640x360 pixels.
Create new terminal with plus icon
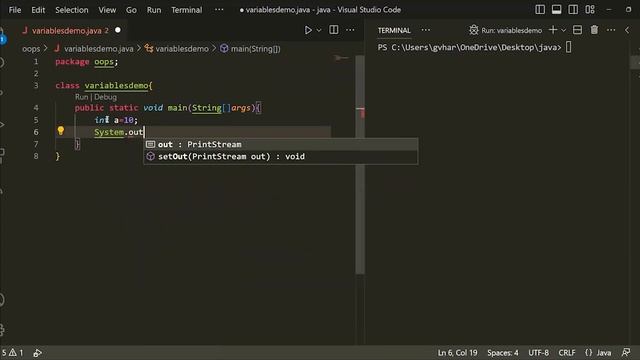point(553,30)
